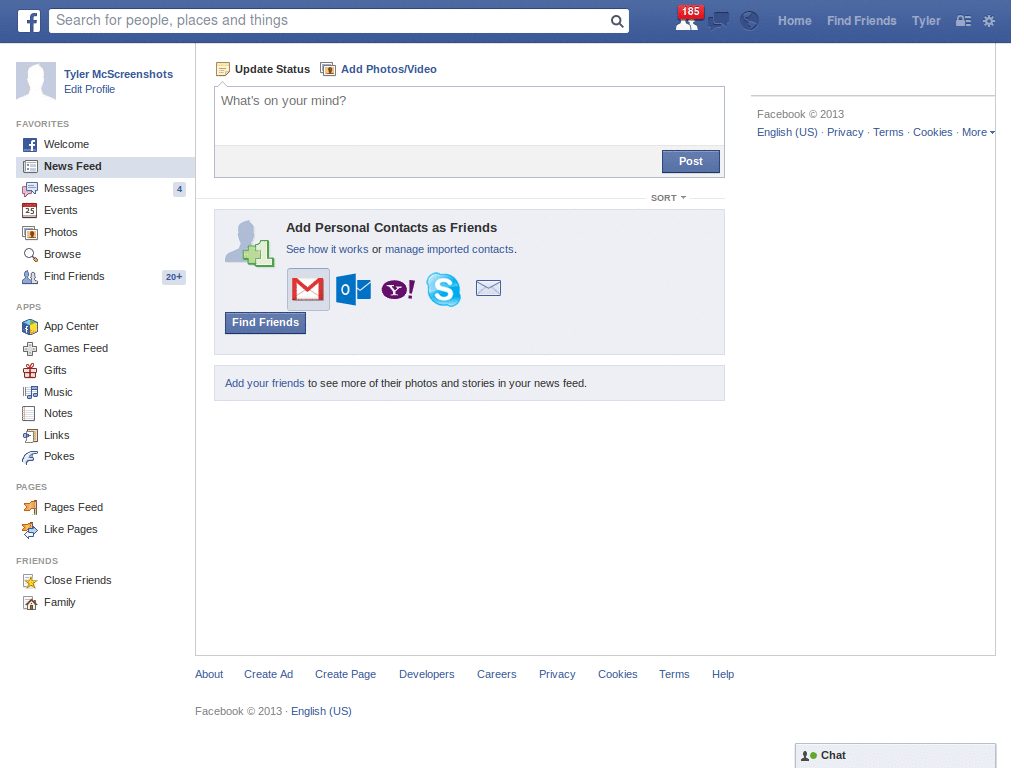This screenshot has width=1024, height=768.
Task: Open friend requests icon with 185 badge
Action: tap(688, 20)
